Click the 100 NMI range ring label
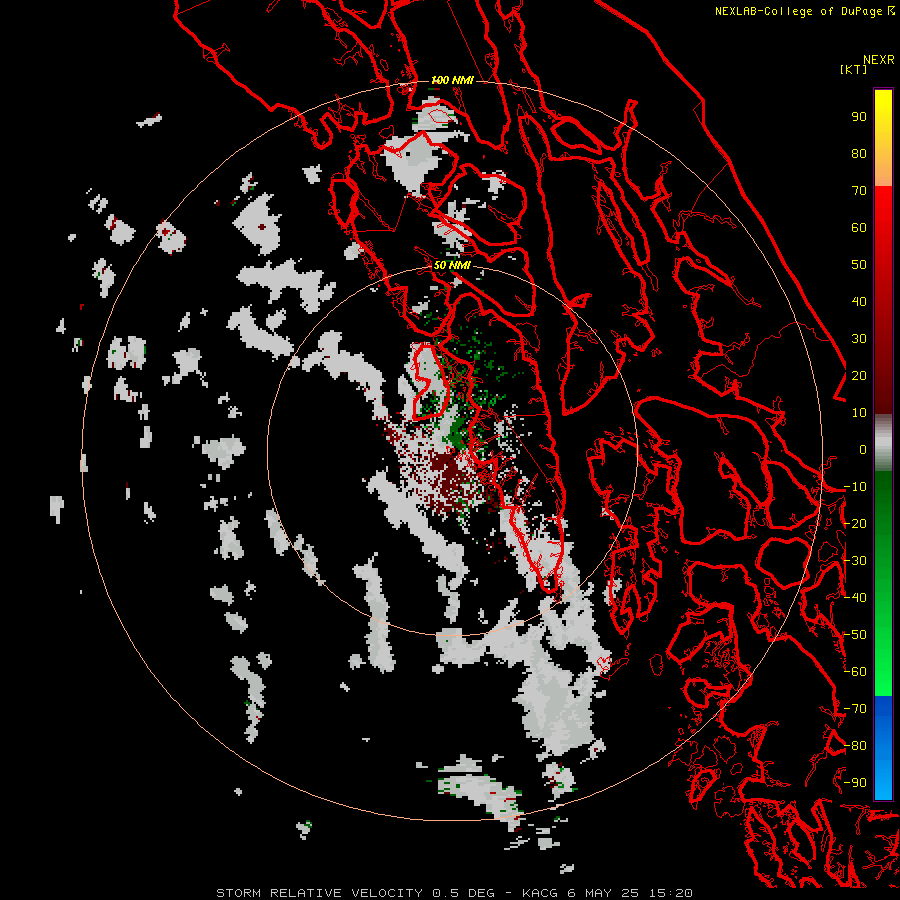900x900 pixels. pyautogui.click(x=452, y=80)
